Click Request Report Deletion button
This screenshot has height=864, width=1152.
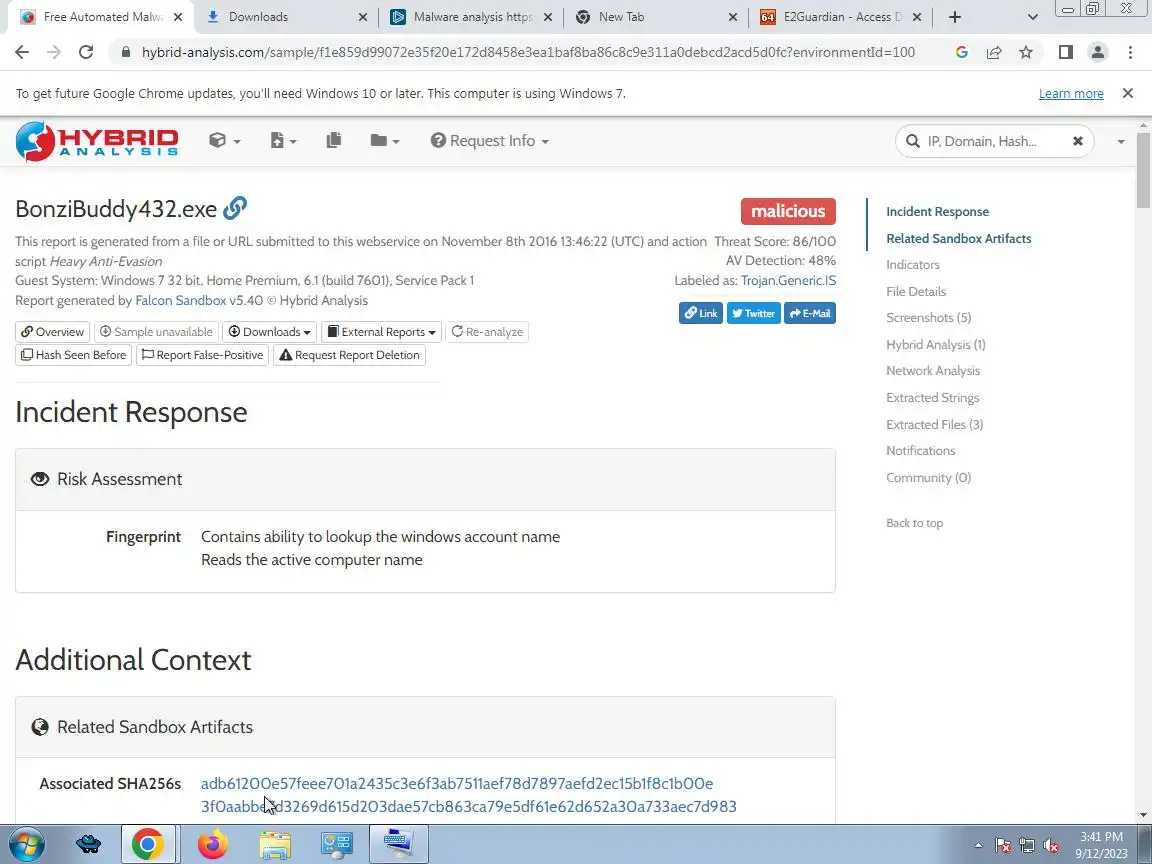pyautogui.click(x=349, y=355)
